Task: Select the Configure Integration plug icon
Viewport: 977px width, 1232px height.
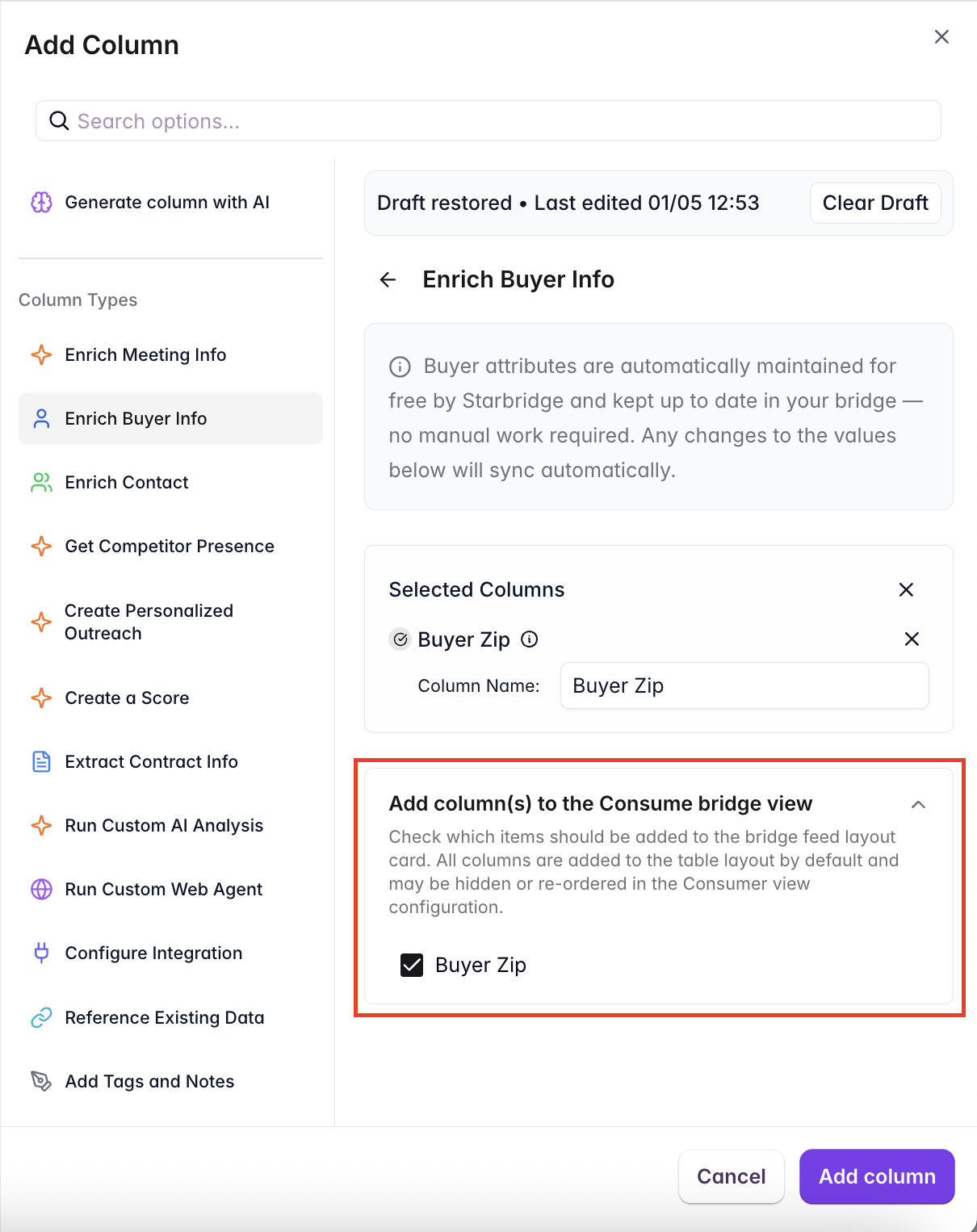Action: click(x=40, y=953)
